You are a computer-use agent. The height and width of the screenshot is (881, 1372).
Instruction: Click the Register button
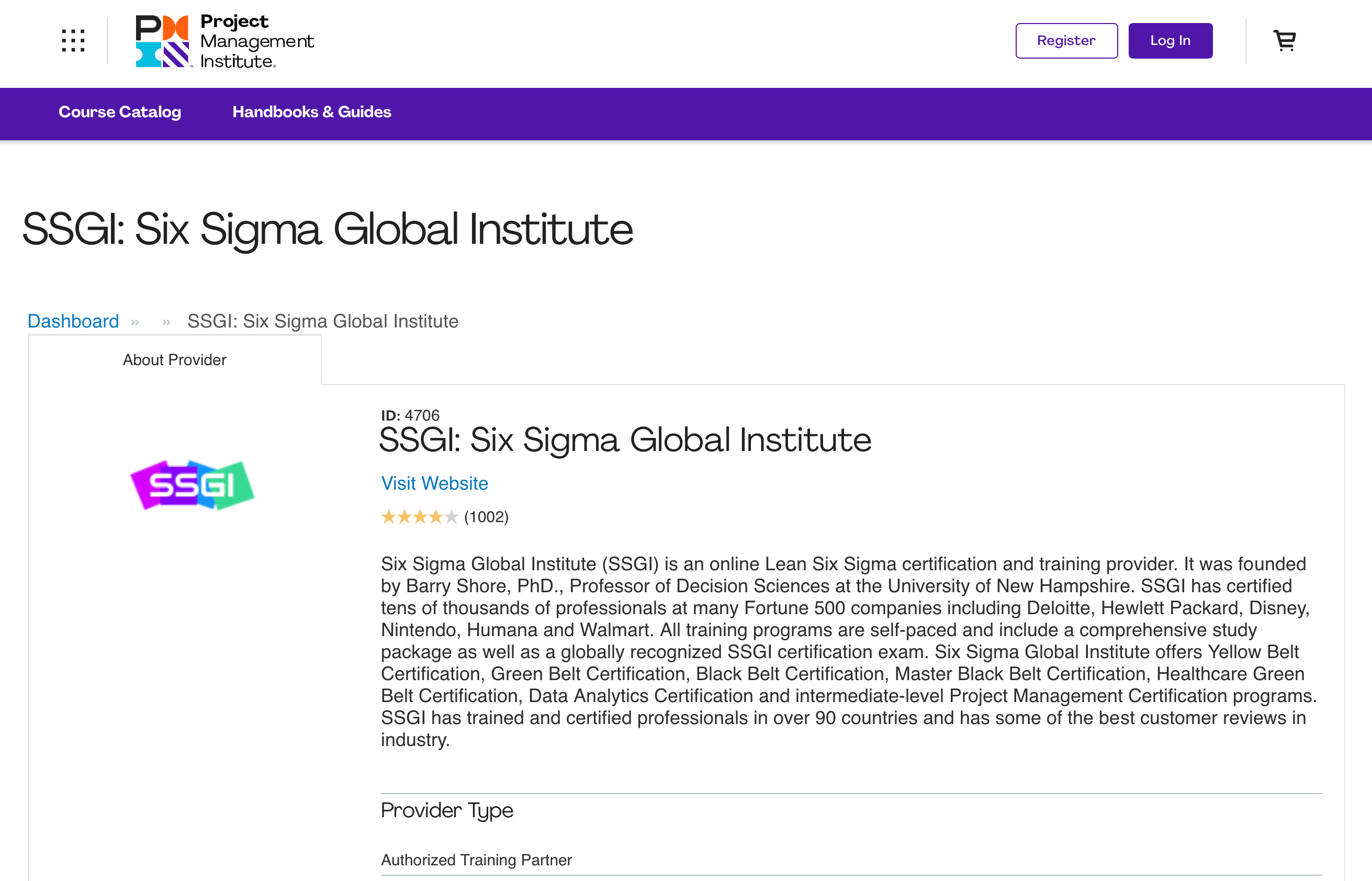(1065, 40)
